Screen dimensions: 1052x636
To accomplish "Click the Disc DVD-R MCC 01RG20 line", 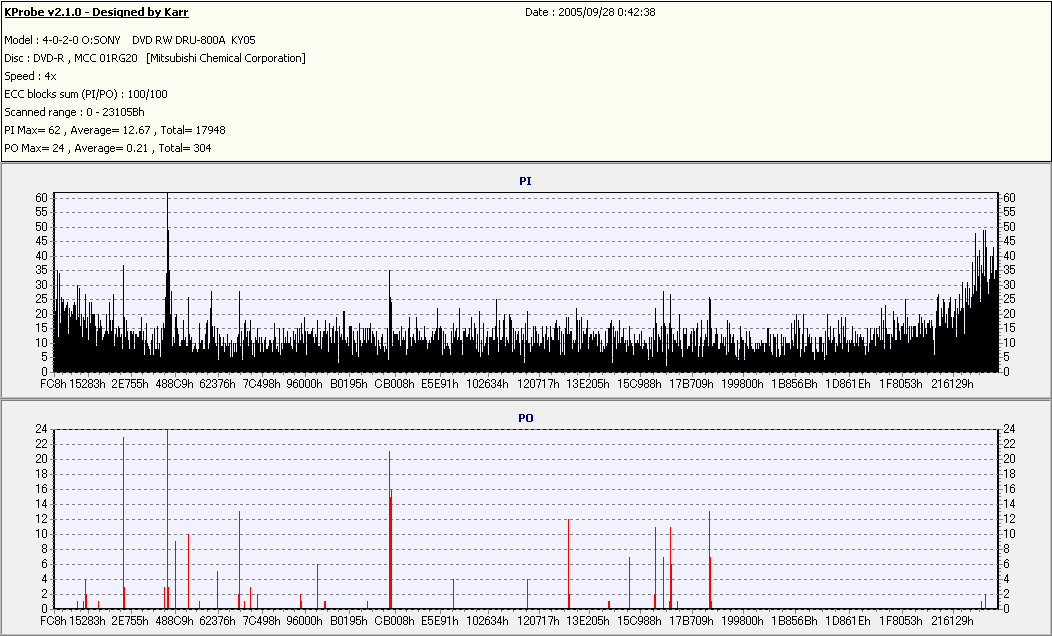I will [x=155, y=58].
